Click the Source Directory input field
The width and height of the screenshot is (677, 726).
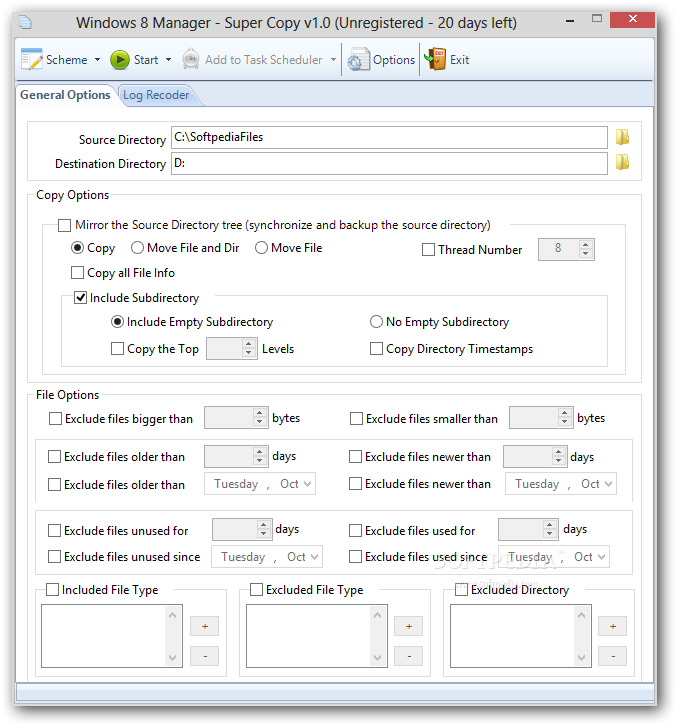(x=389, y=138)
